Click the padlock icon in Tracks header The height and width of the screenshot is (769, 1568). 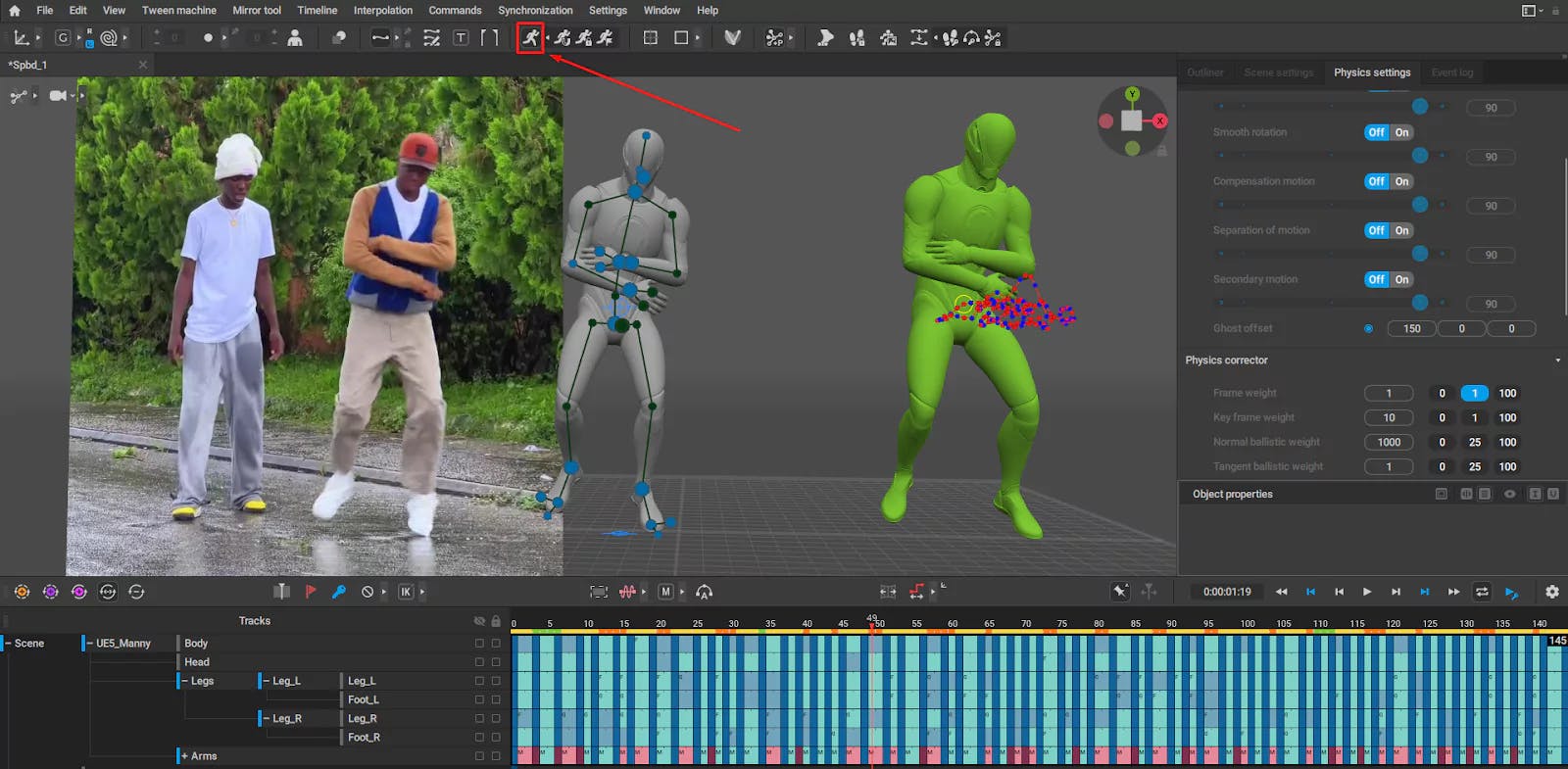pyautogui.click(x=496, y=621)
